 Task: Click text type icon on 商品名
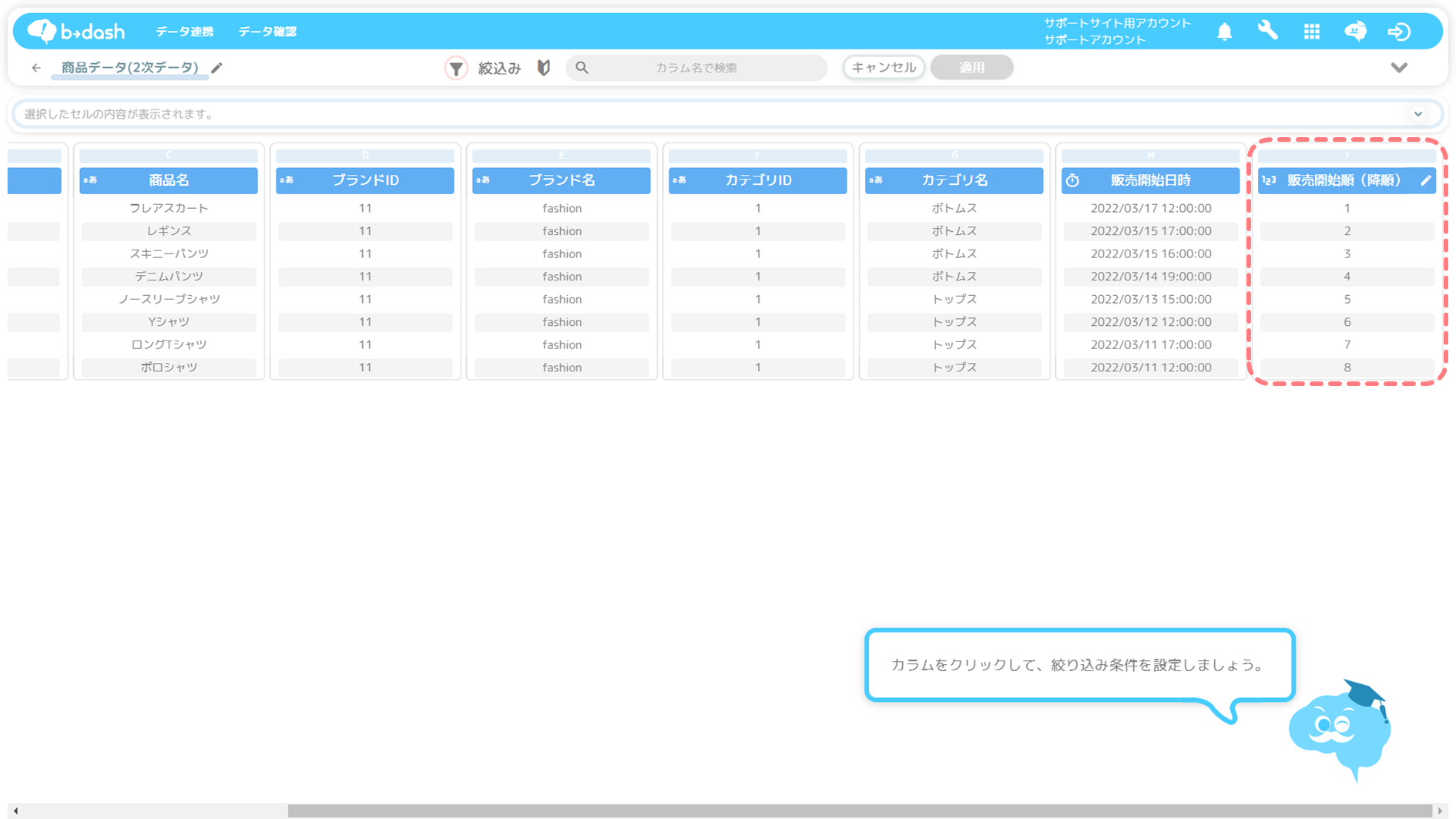tap(90, 180)
